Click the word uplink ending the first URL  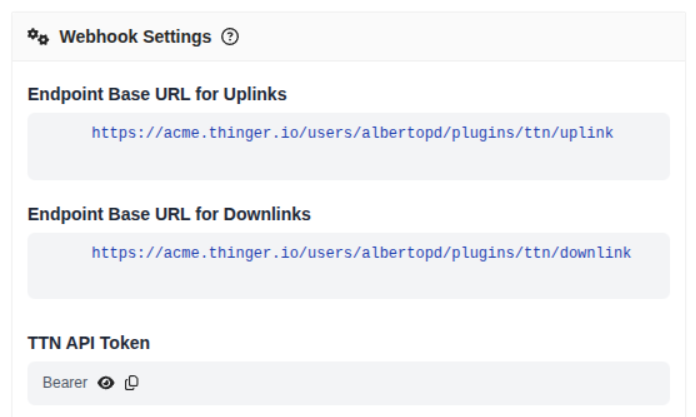click(x=588, y=132)
